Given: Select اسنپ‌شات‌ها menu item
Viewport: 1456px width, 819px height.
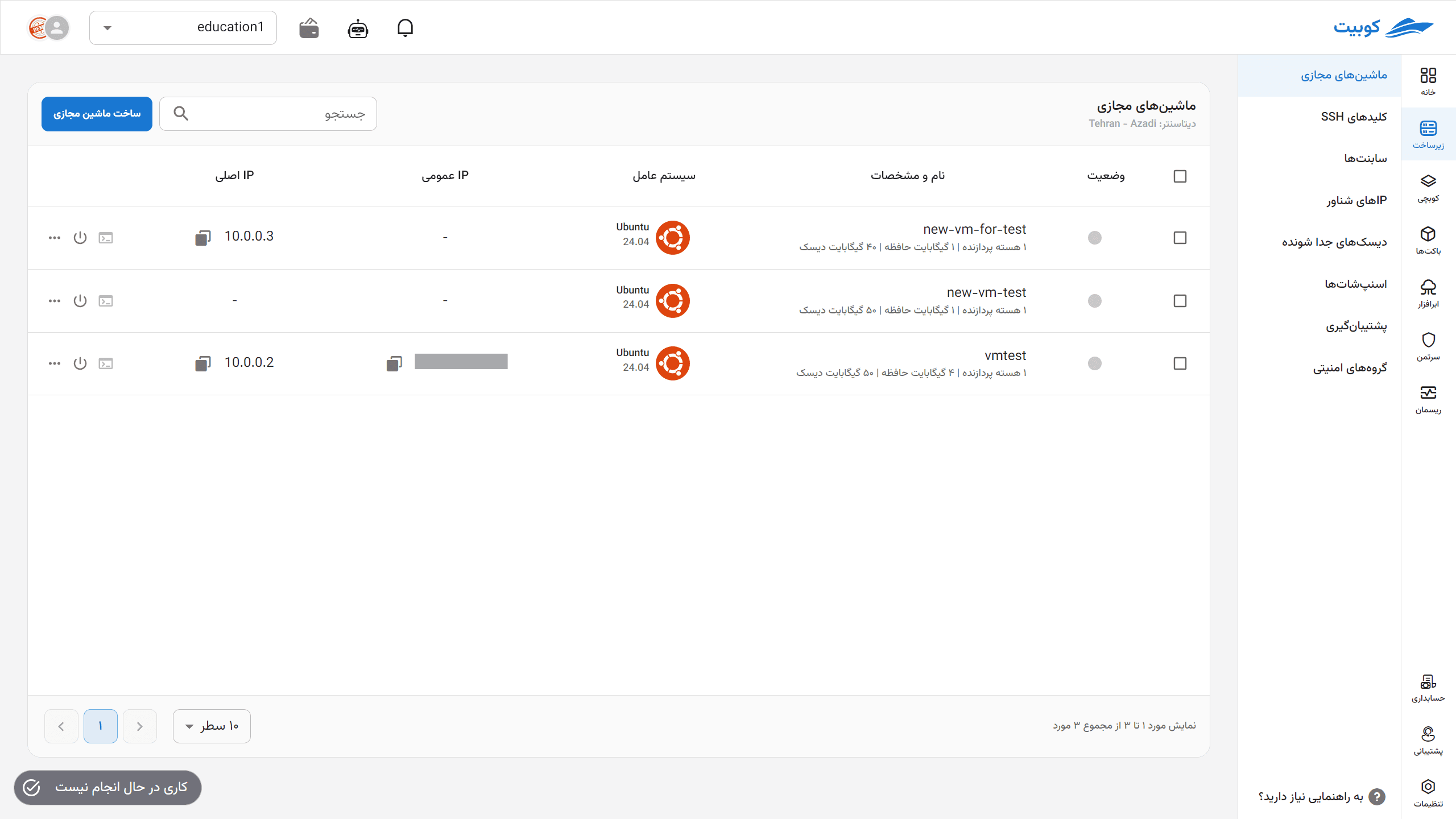Looking at the screenshot, I should click(x=1319, y=284).
